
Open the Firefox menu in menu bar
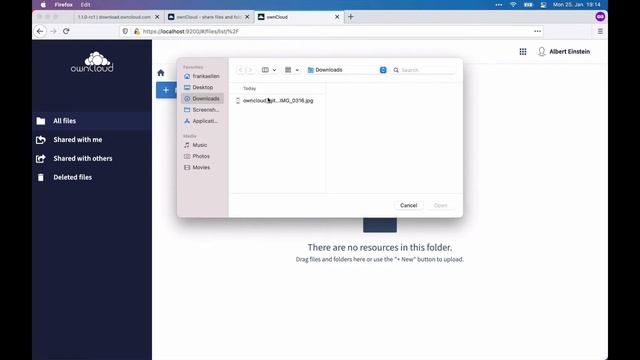click(x=63, y=5)
